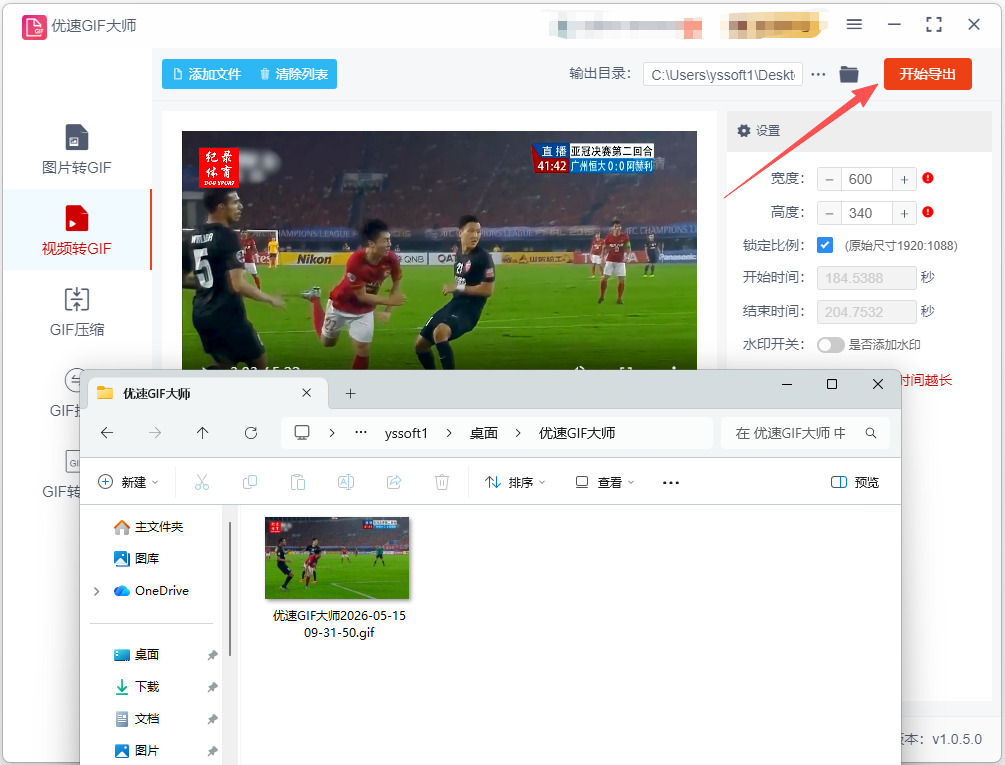This screenshot has width=1005, height=765.
Task: Toggle the 水印开关 watermark switch
Action: (x=830, y=345)
